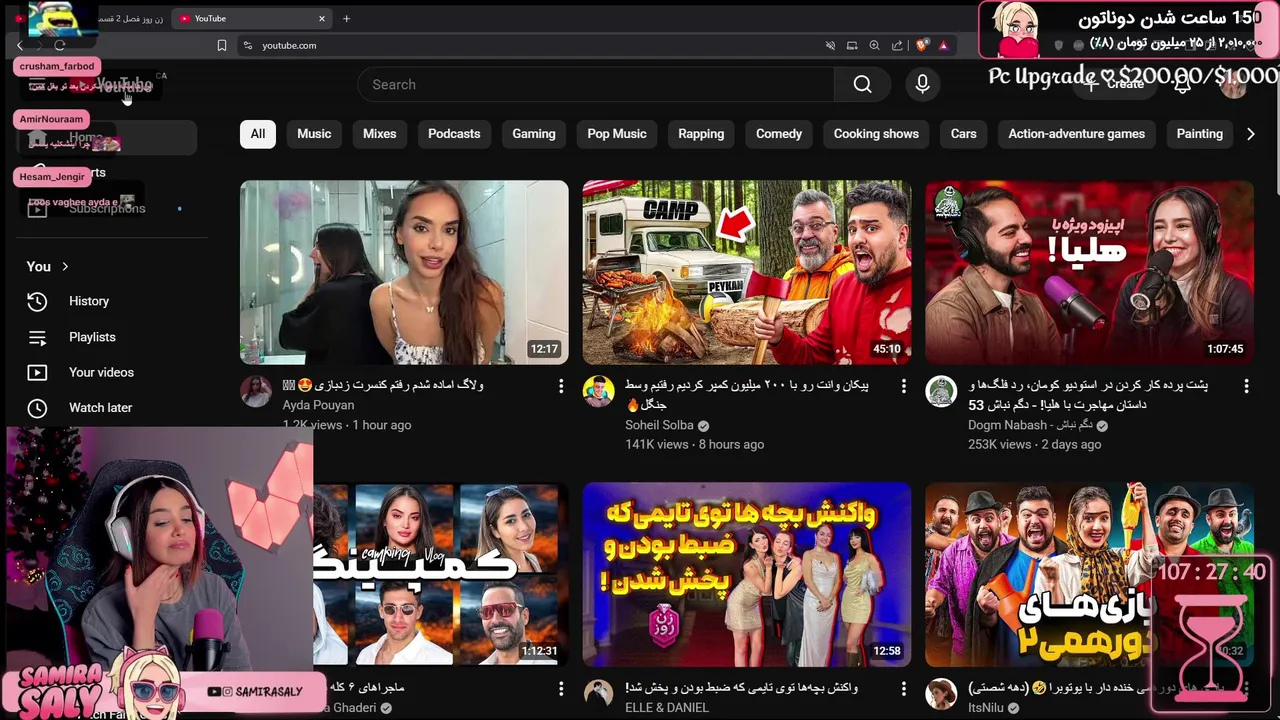Click the Ayda Pouyan channel name

point(318,405)
